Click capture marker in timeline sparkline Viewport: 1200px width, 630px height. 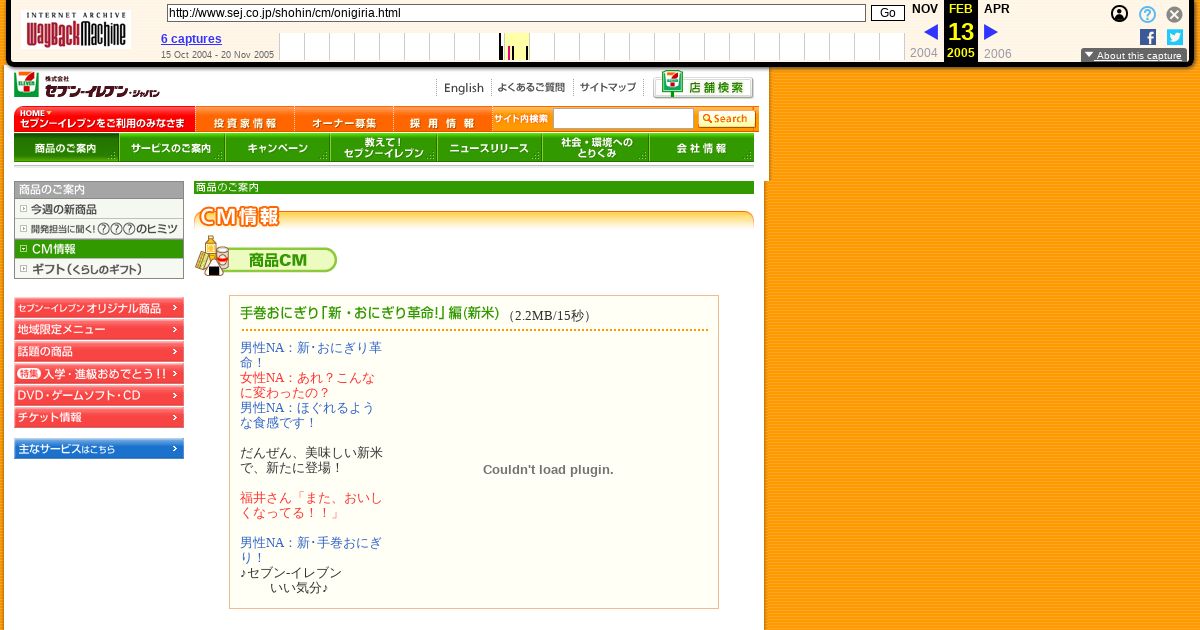514,47
